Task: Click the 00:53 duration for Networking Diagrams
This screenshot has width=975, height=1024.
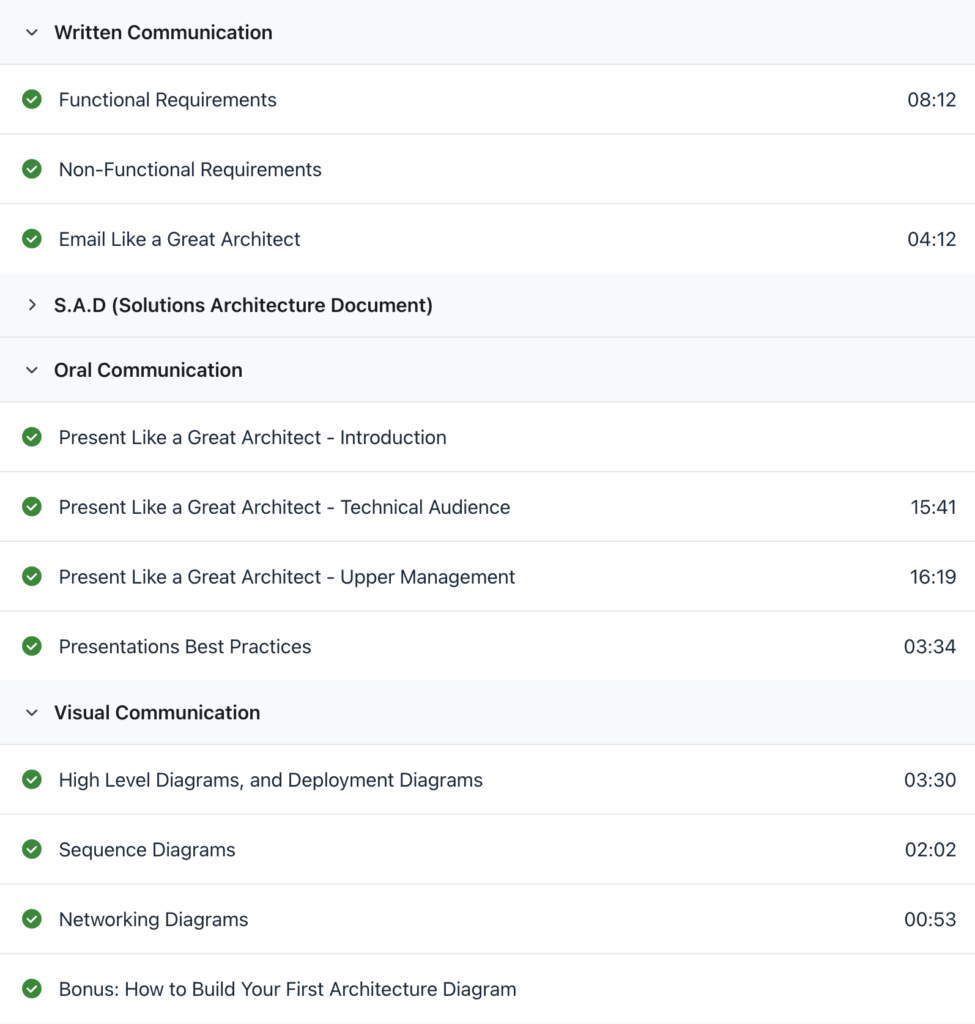Action: tap(930, 920)
